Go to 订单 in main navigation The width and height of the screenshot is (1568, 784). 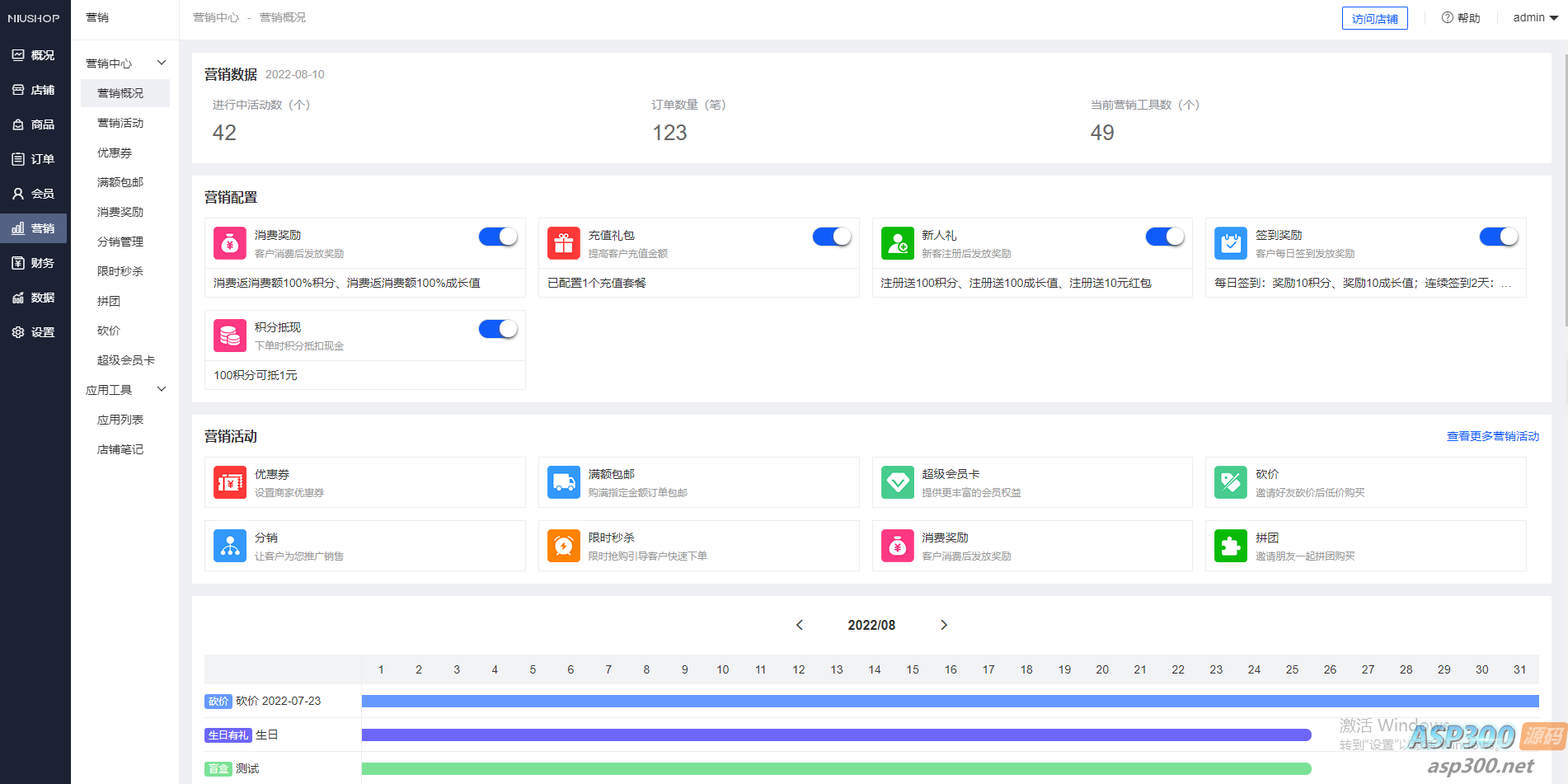(x=35, y=159)
